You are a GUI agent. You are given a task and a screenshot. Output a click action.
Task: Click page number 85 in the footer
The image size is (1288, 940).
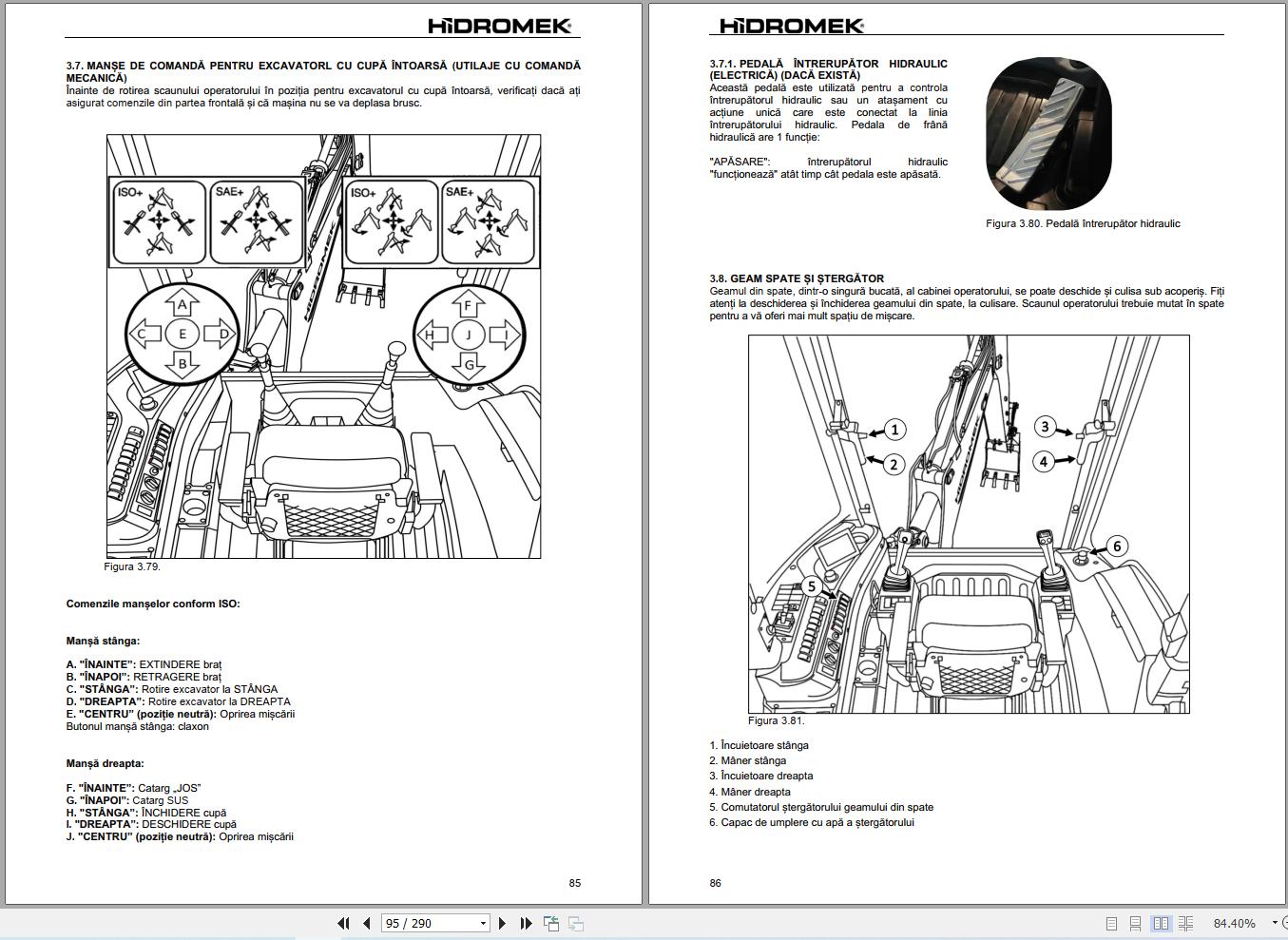click(575, 883)
